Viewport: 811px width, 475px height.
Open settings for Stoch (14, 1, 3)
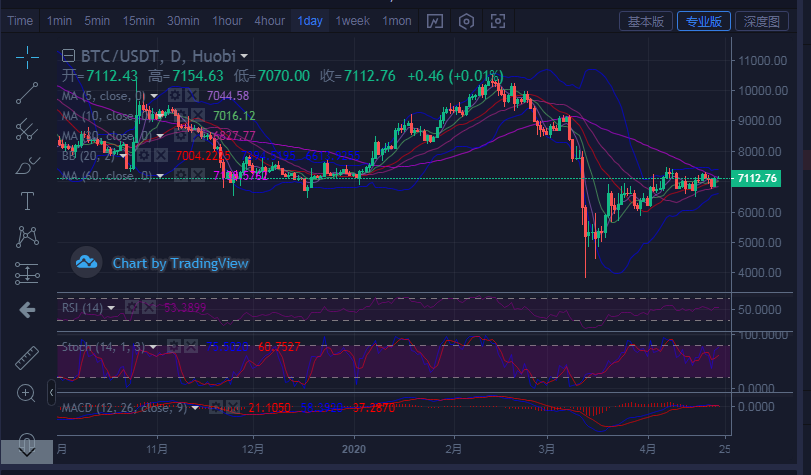click(174, 346)
